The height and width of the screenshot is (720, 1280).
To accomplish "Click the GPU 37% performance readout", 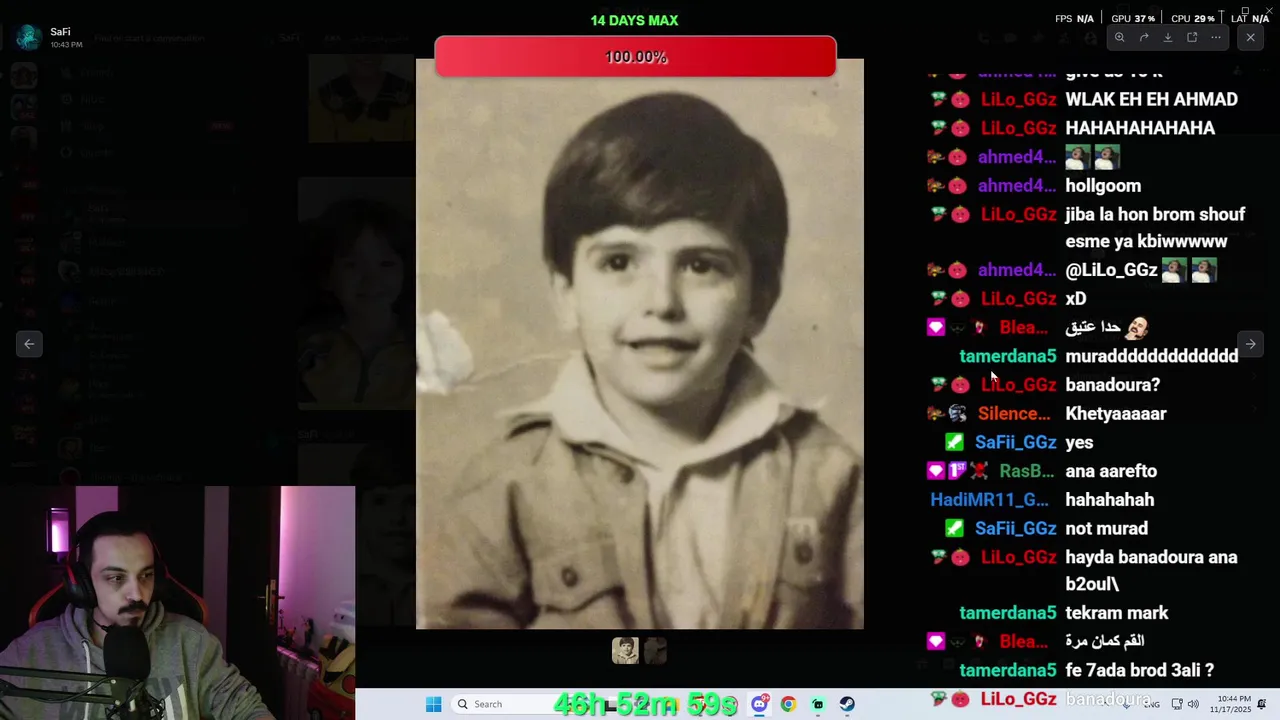I will click(x=1133, y=19).
